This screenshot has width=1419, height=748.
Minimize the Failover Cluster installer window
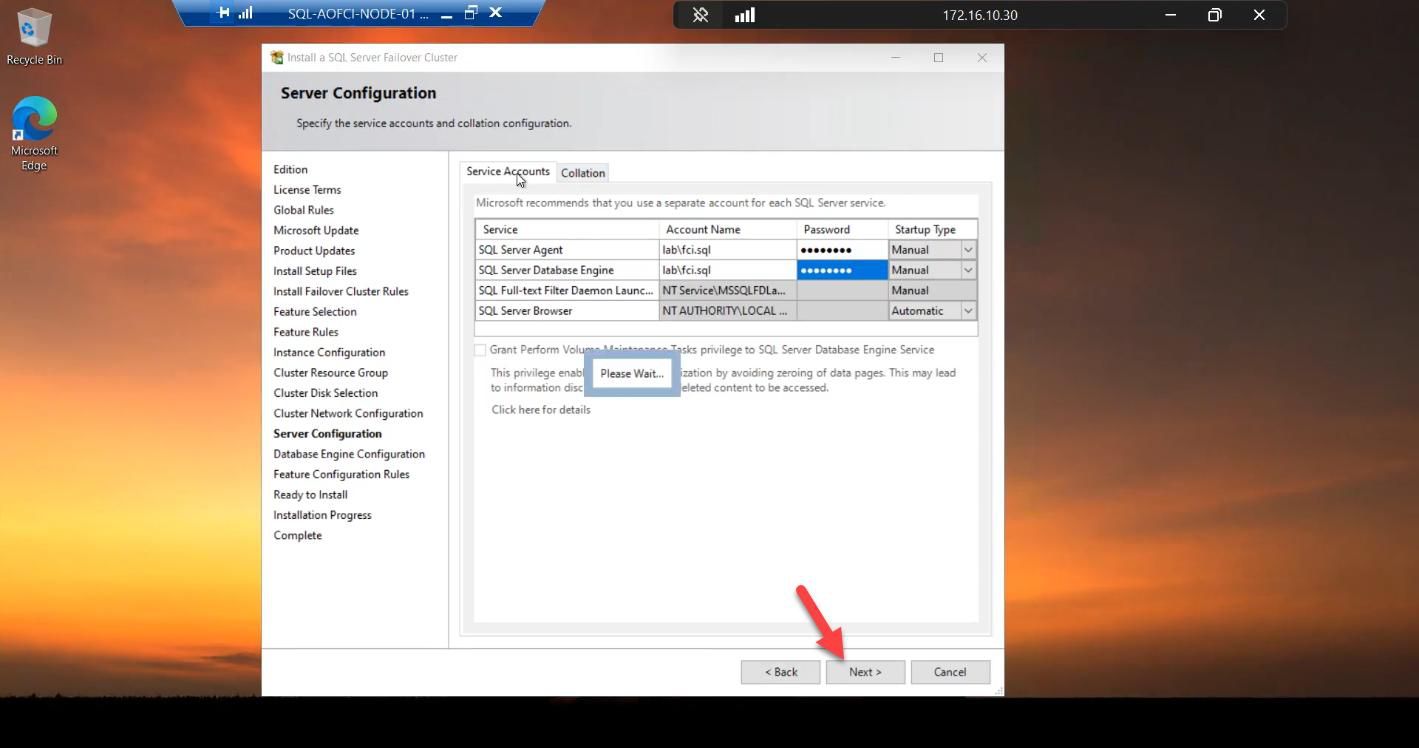pyautogui.click(x=896, y=57)
